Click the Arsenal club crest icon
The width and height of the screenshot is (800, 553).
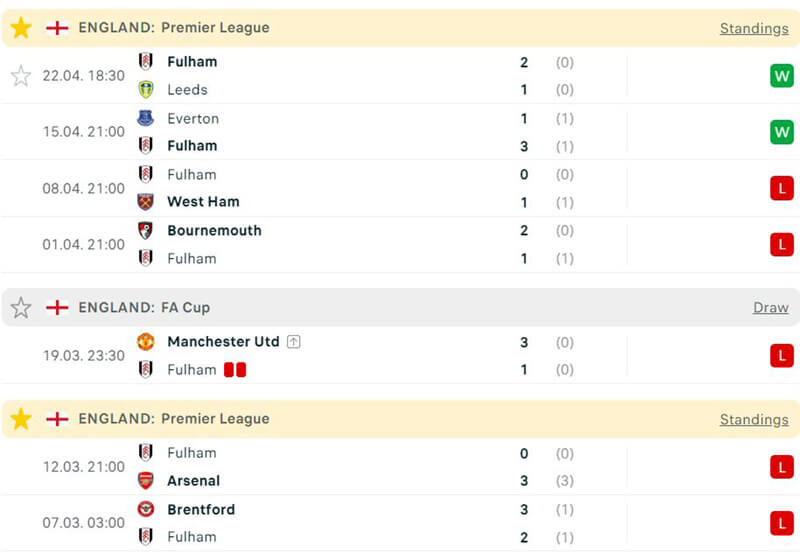coord(146,481)
